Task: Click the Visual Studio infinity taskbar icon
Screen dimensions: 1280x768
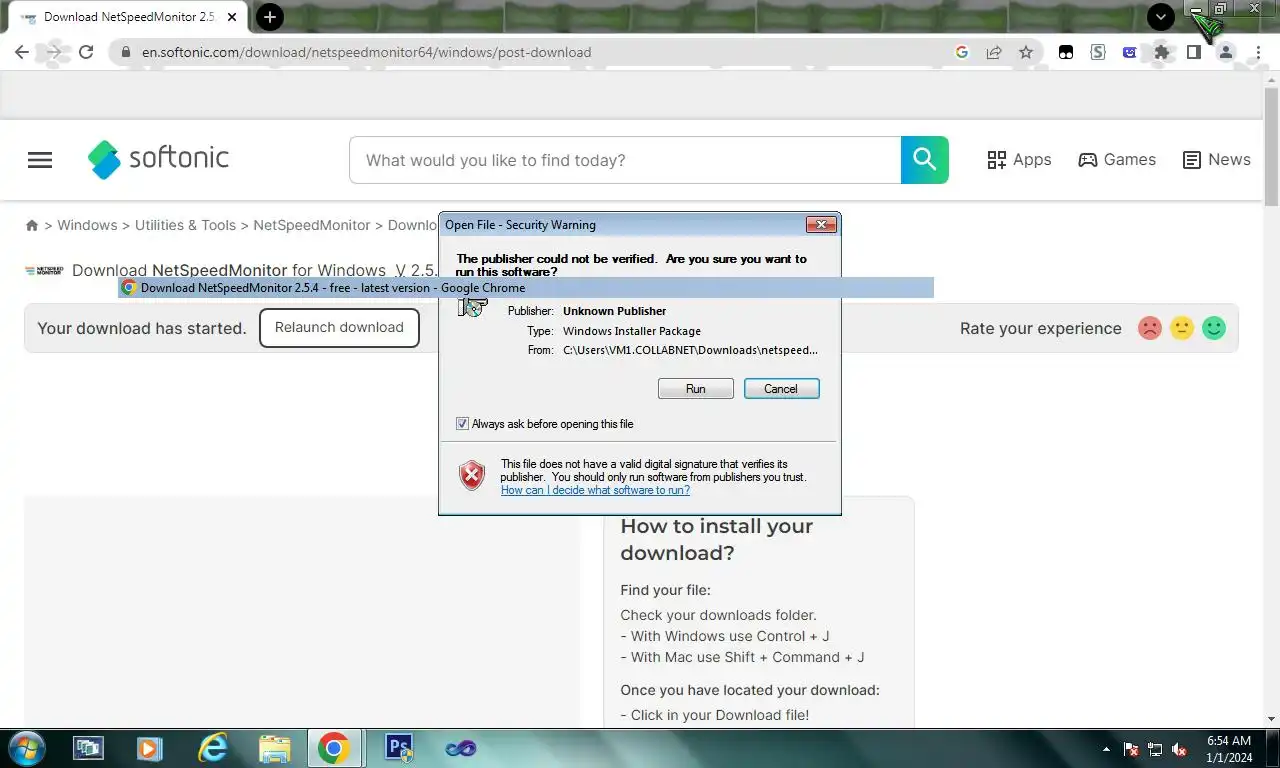Action: (x=461, y=748)
